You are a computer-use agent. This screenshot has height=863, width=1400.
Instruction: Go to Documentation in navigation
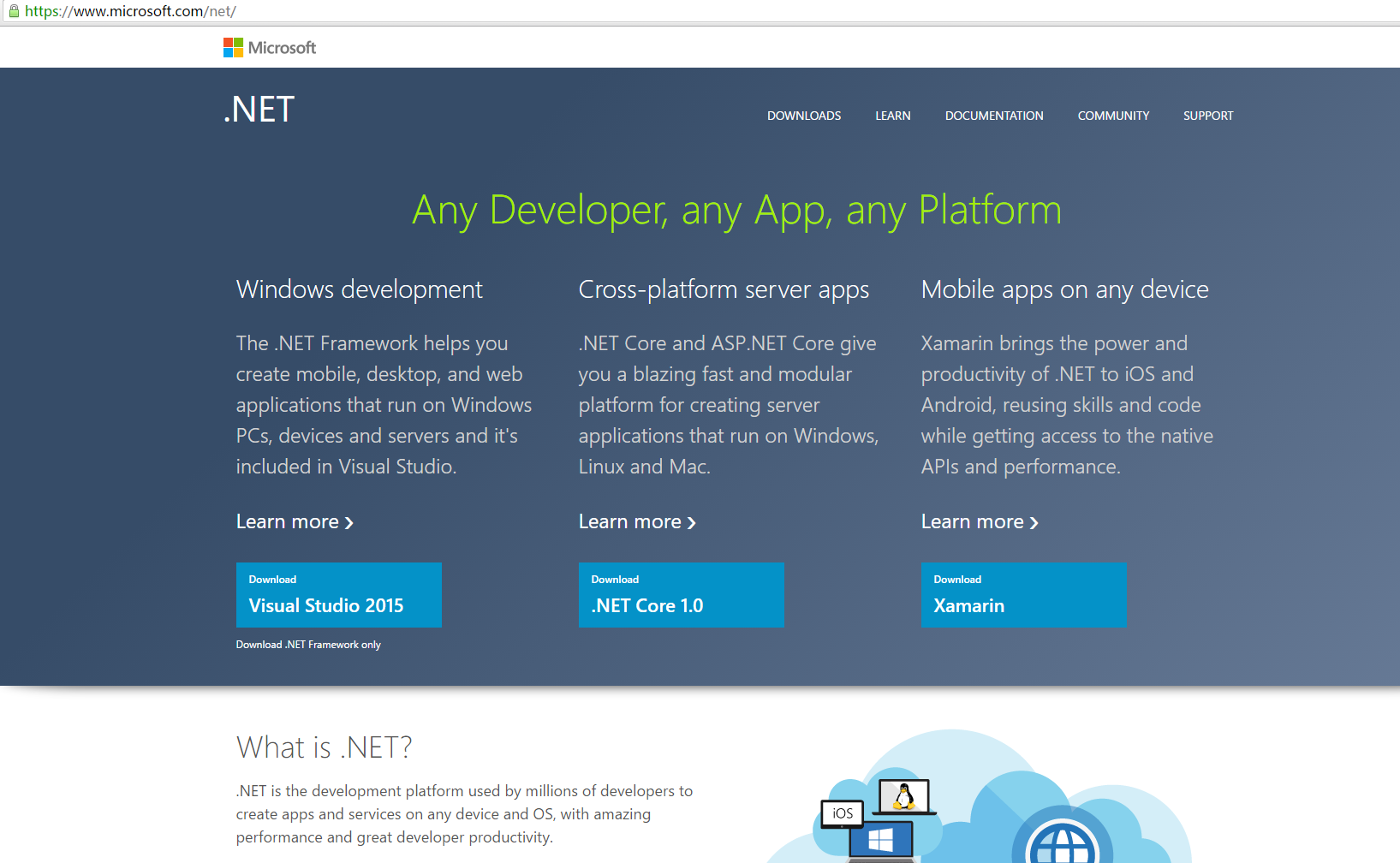click(x=994, y=116)
